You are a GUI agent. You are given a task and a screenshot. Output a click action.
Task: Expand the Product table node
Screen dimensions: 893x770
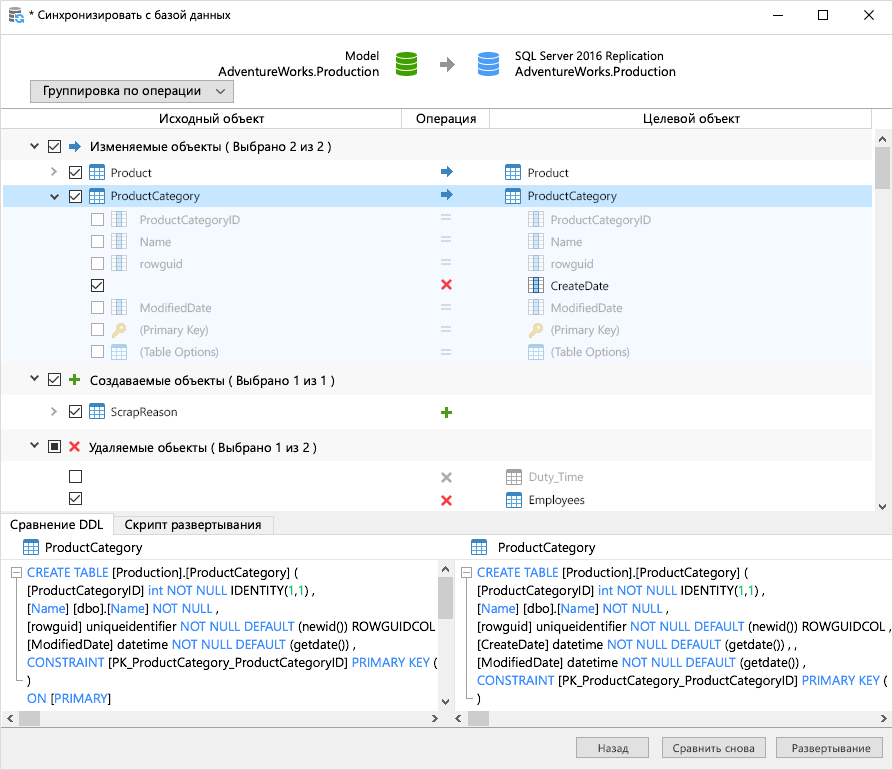pyautogui.click(x=54, y=172)
